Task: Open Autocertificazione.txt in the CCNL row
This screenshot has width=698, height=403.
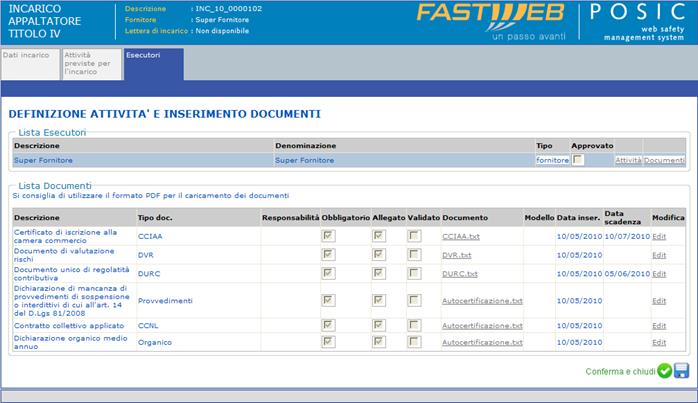Action: pyautogui.click(x=482, y=326)
